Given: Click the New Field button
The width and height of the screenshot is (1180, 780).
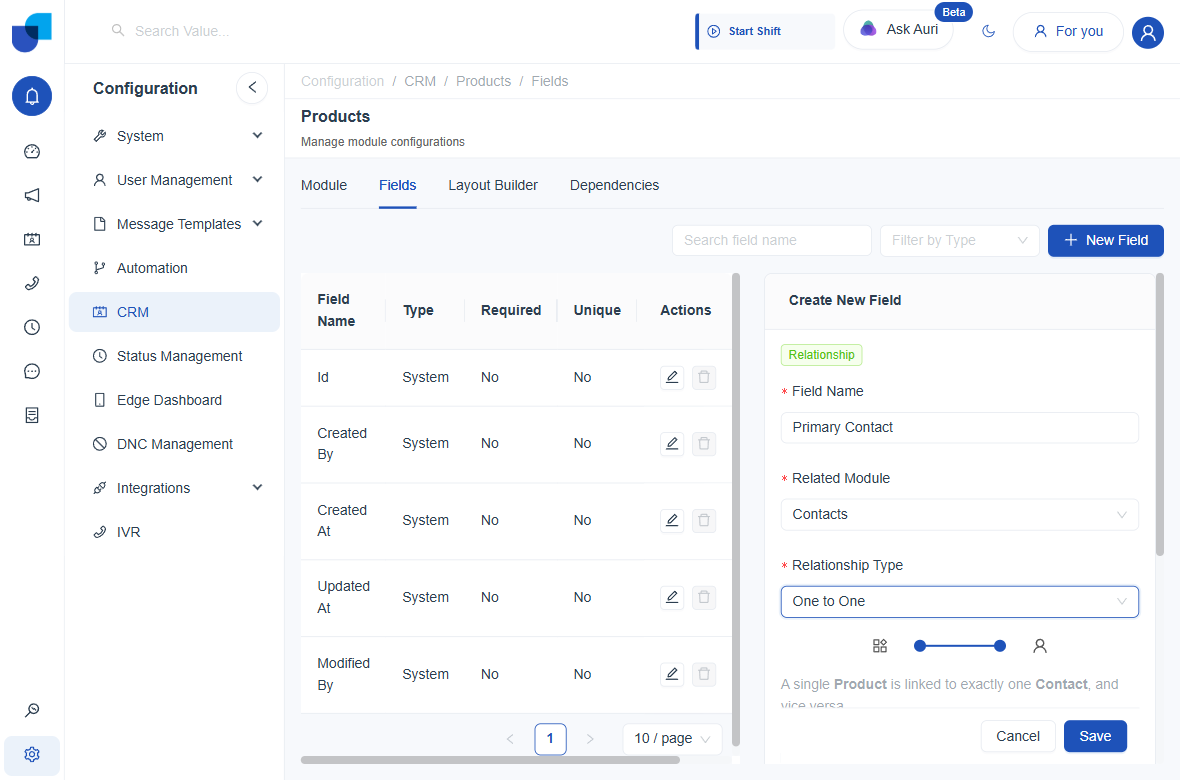Looking at the screenshot, I should tap(1105, 240).
